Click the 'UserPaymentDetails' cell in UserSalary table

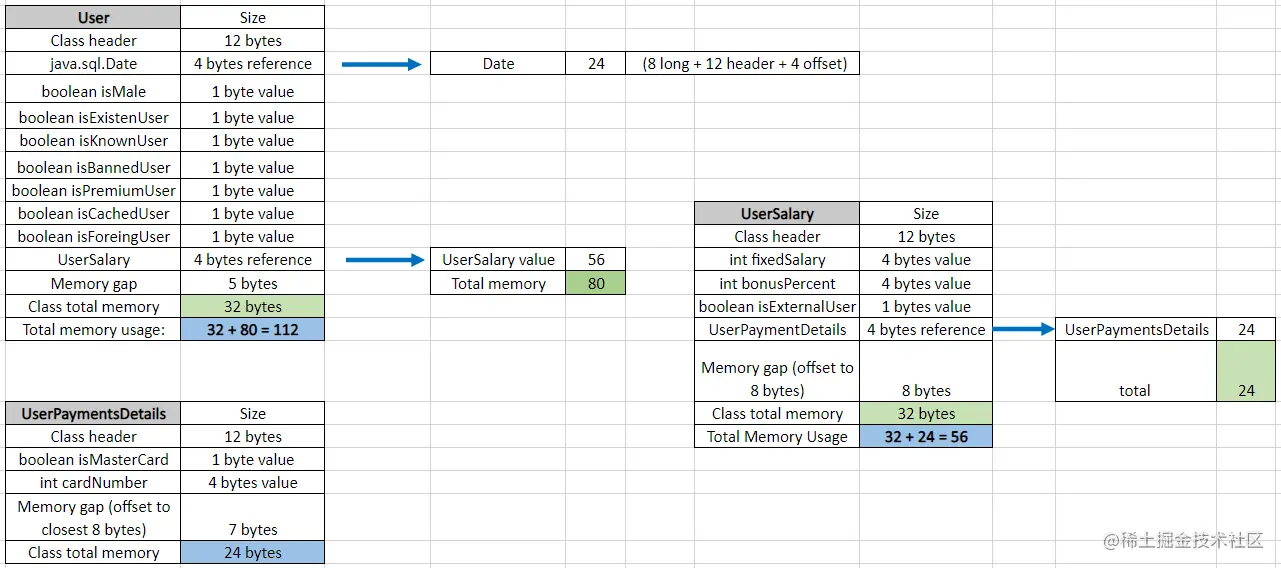(x=777, y=329)
